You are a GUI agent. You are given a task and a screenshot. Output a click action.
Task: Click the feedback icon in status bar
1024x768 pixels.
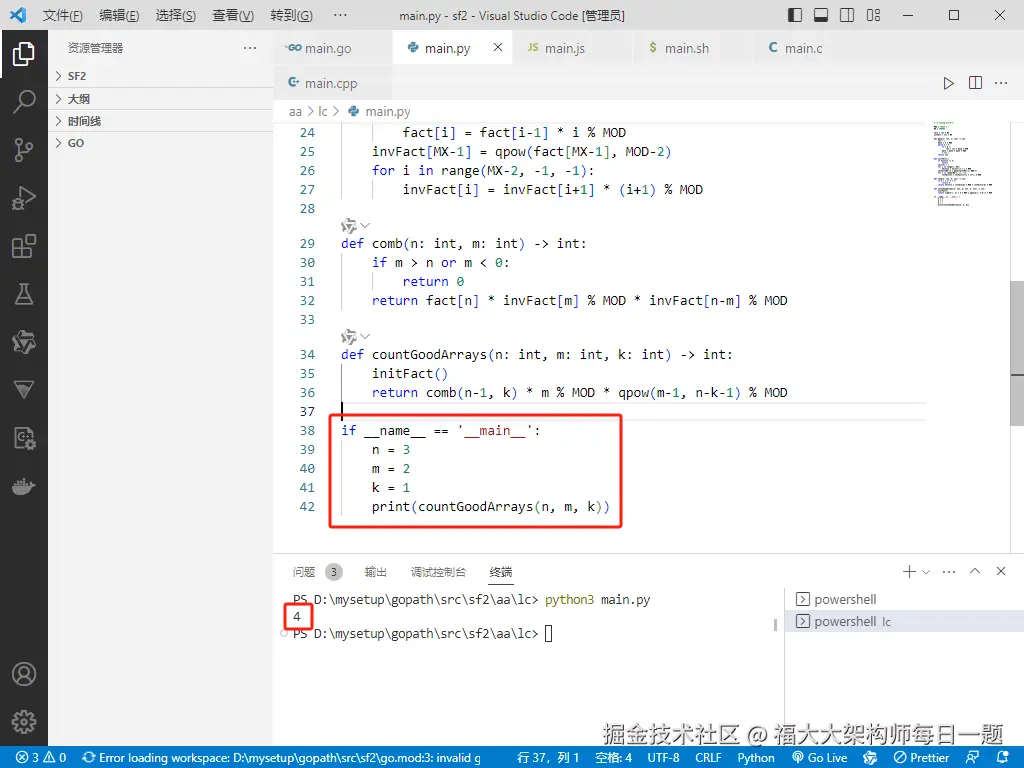pyautogui.click(x=972, y=758)
